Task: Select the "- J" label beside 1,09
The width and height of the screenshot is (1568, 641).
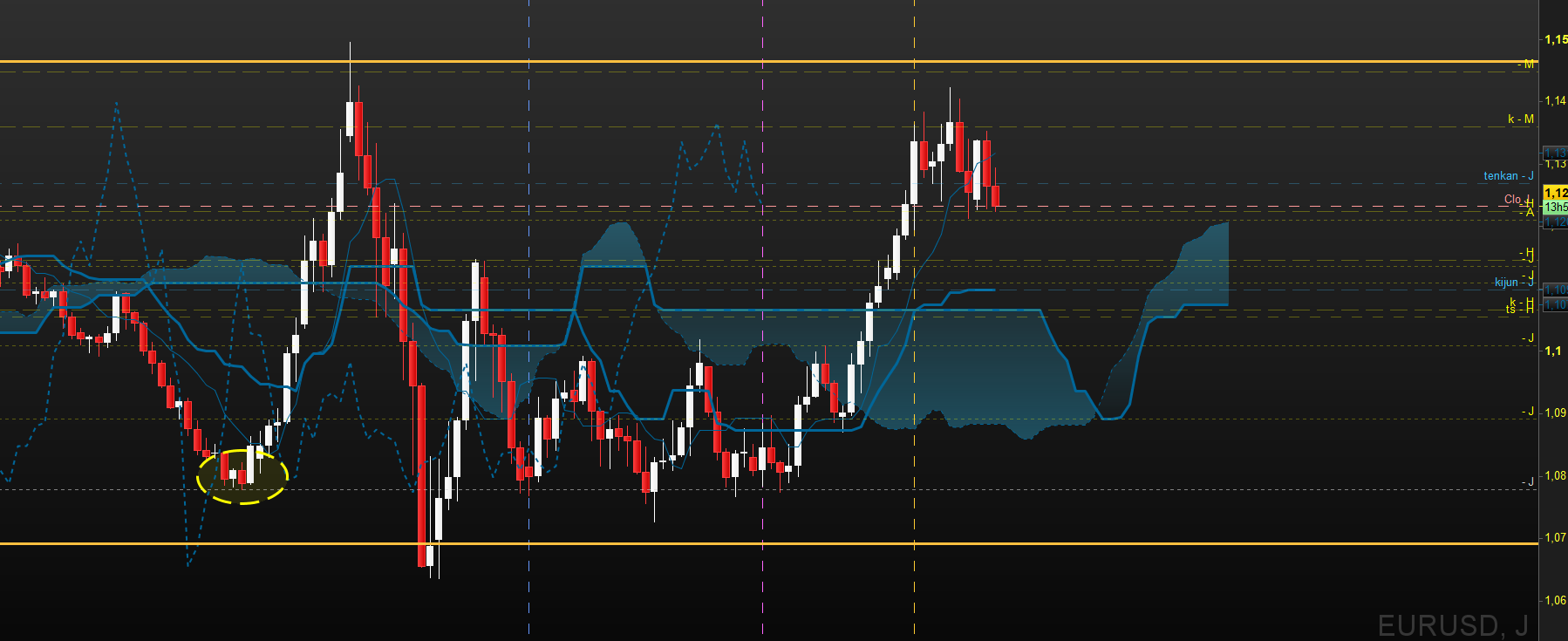Action: point(1528,412)
